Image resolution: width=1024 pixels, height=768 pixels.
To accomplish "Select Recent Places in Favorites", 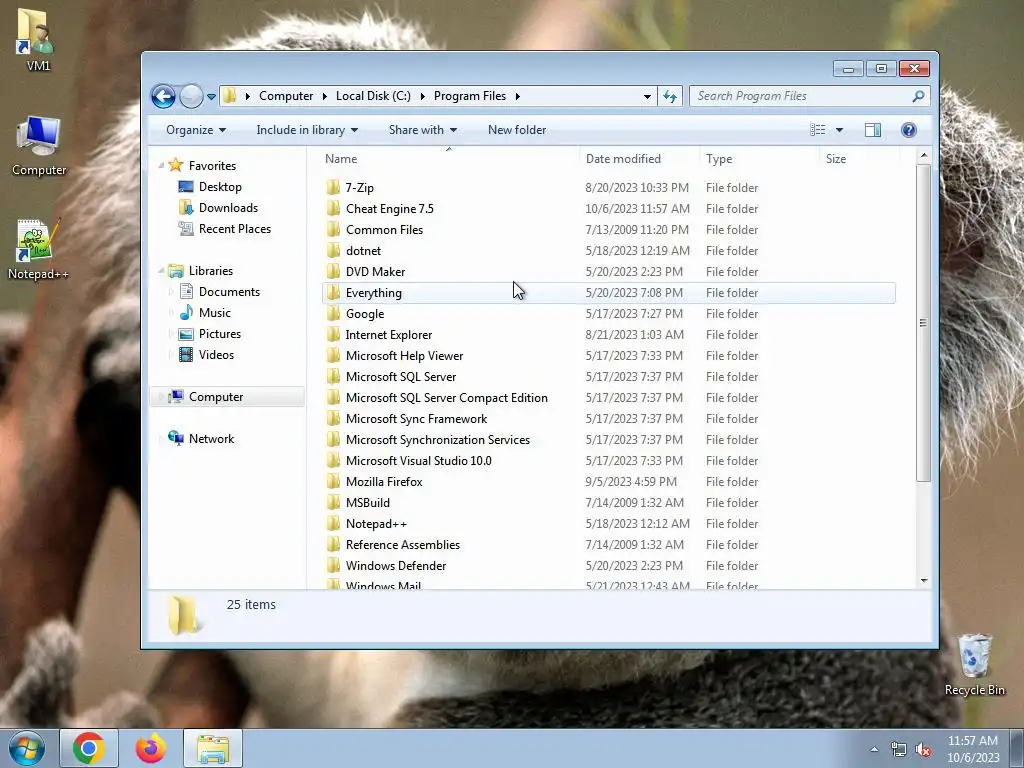I will (x=234, y=229).
